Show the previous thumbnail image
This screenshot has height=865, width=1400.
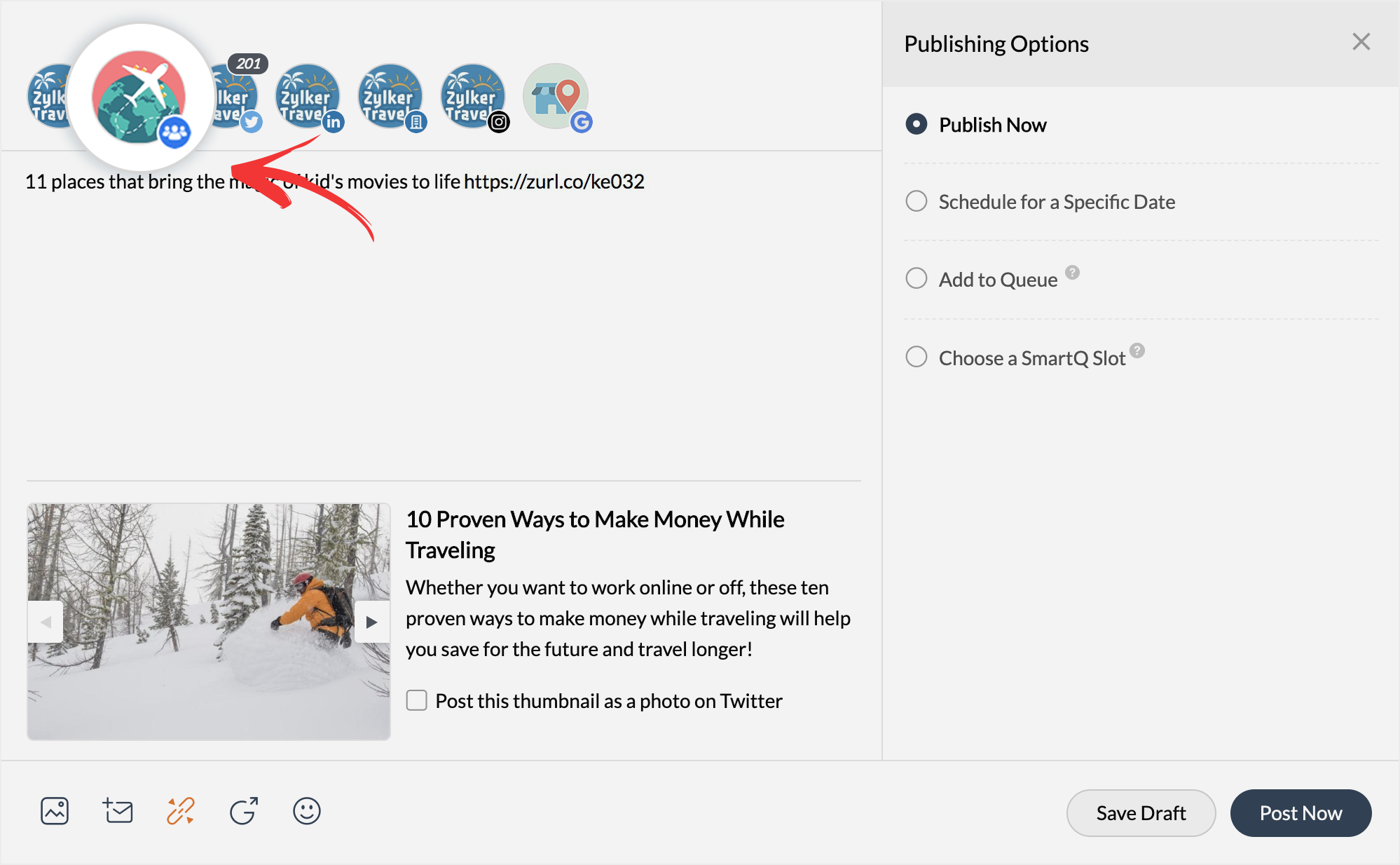click(x=46, y=621)
